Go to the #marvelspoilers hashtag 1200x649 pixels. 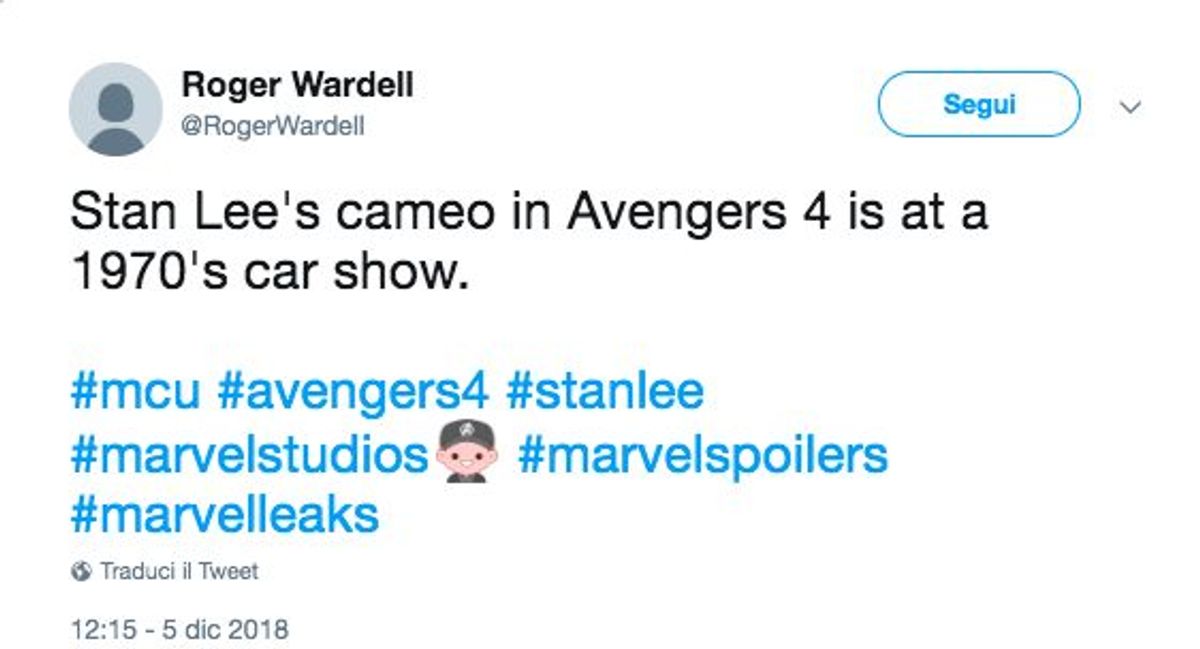point(702,455)
